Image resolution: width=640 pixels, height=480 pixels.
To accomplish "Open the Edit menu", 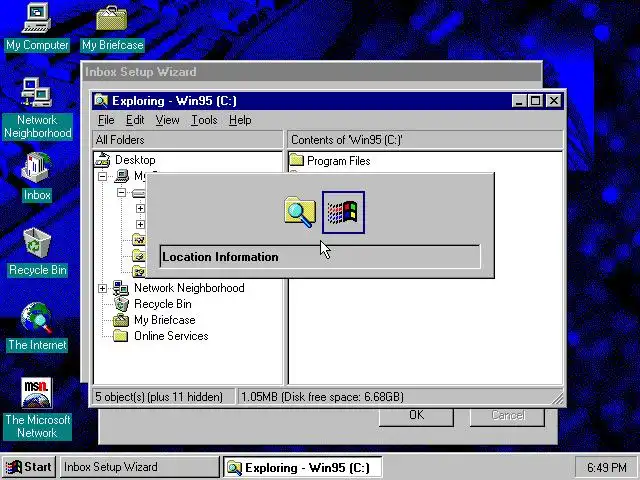I will point(135,120).
